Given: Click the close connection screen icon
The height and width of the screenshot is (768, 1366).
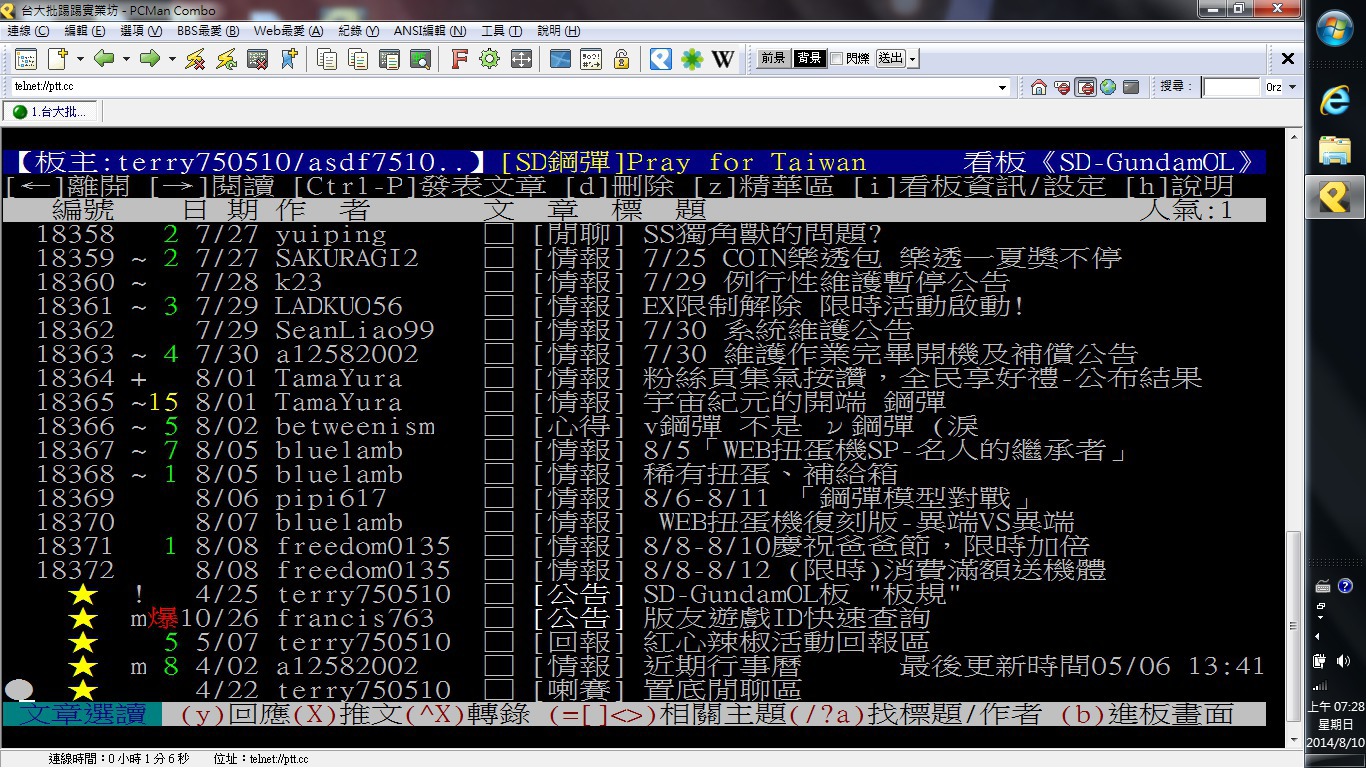Looking at the screenshot, I should [x=257, y=59].
